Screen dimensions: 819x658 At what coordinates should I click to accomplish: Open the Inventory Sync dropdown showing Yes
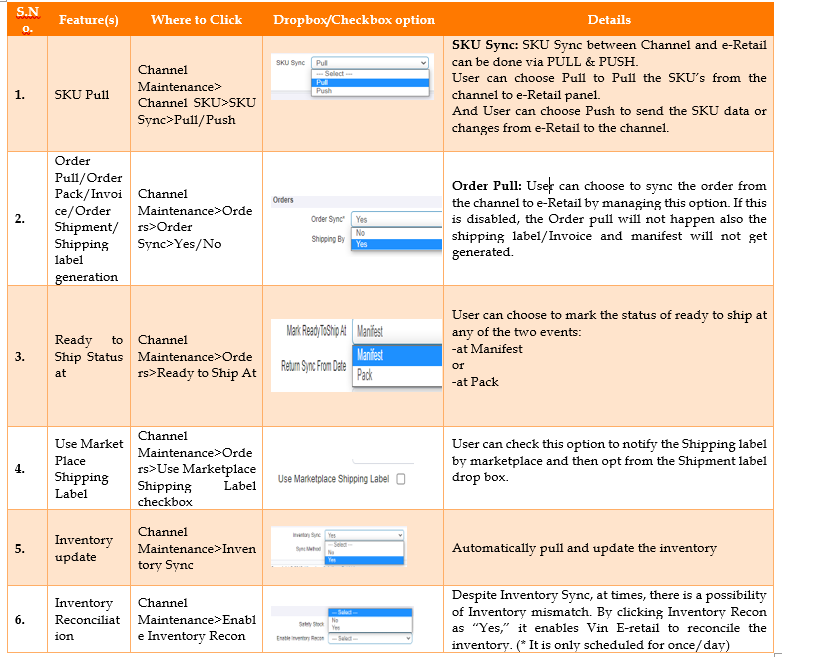coord(365,535)
